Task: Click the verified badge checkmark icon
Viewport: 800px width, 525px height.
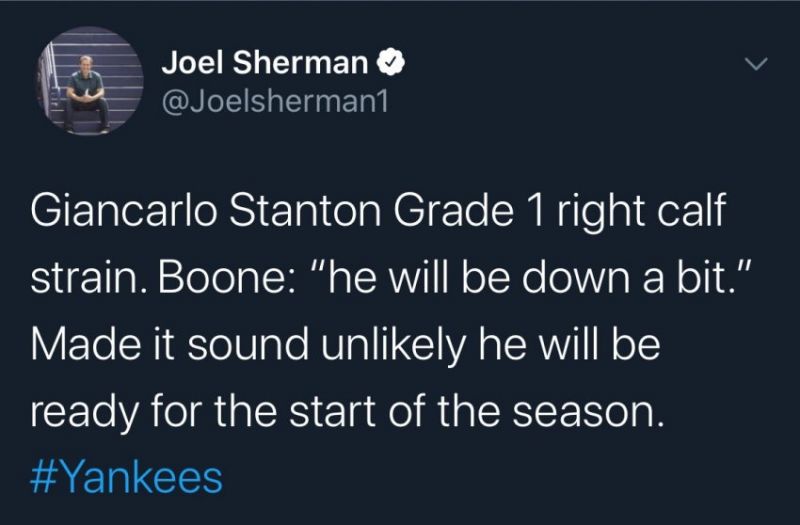Action: (x=390, y=64)
